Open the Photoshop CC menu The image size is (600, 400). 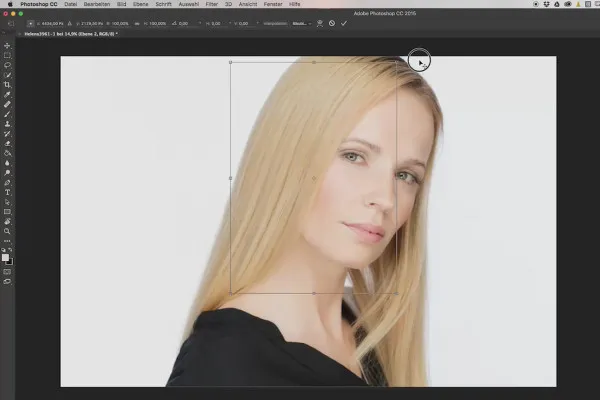point(39,4)
